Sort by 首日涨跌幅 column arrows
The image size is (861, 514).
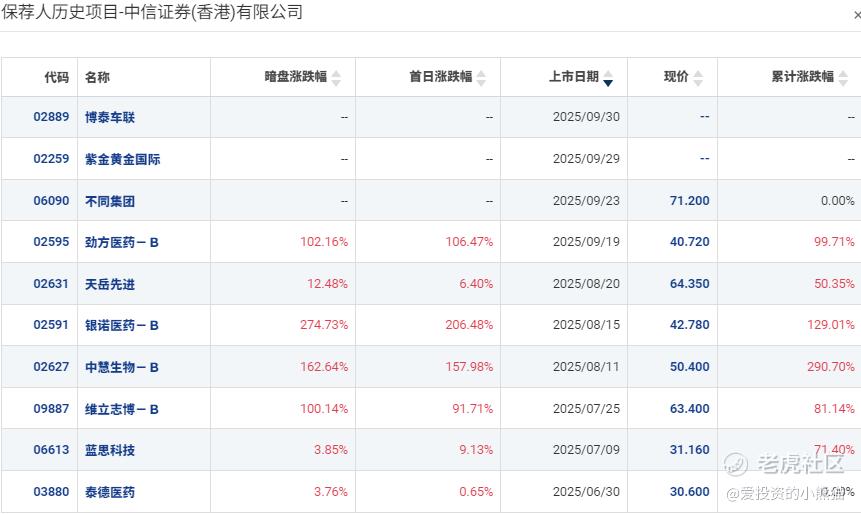point(481,78)
